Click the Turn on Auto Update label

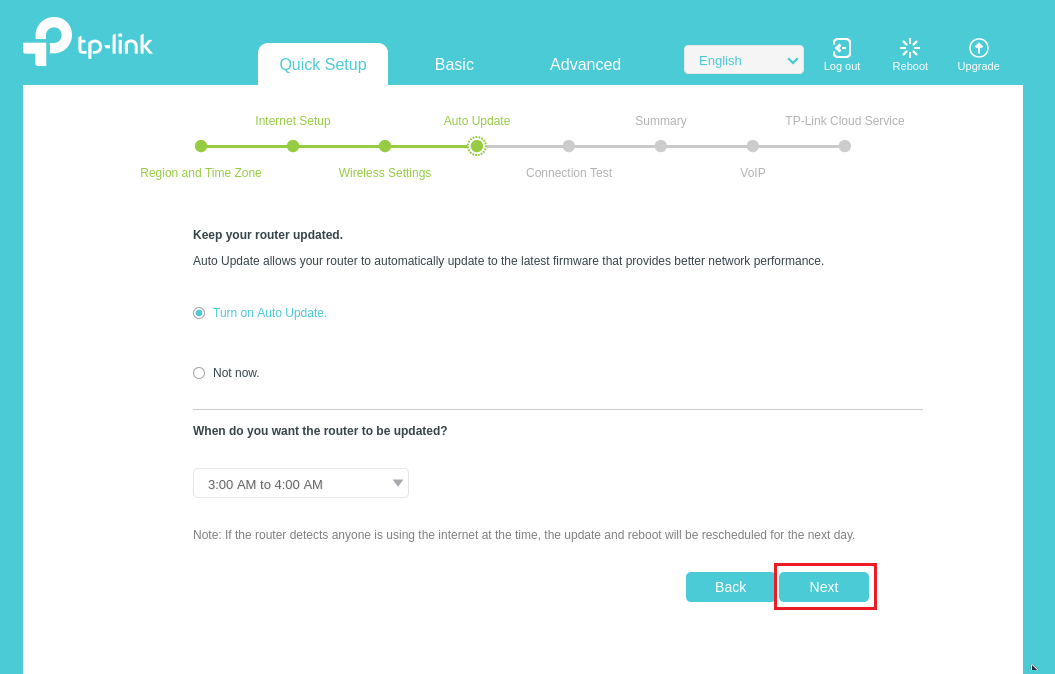click(270, 313)
